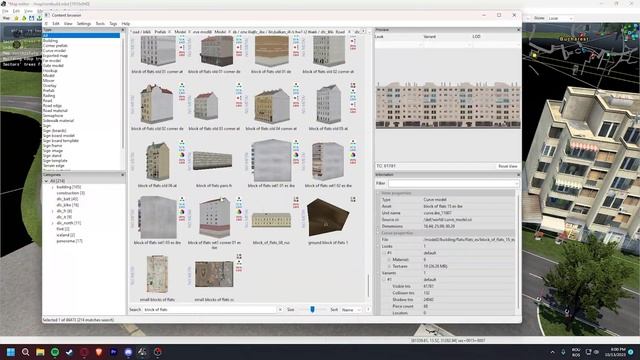Open Steam from taskbar
This screenshot has height=360, width=640.
[x=69, y=352]
